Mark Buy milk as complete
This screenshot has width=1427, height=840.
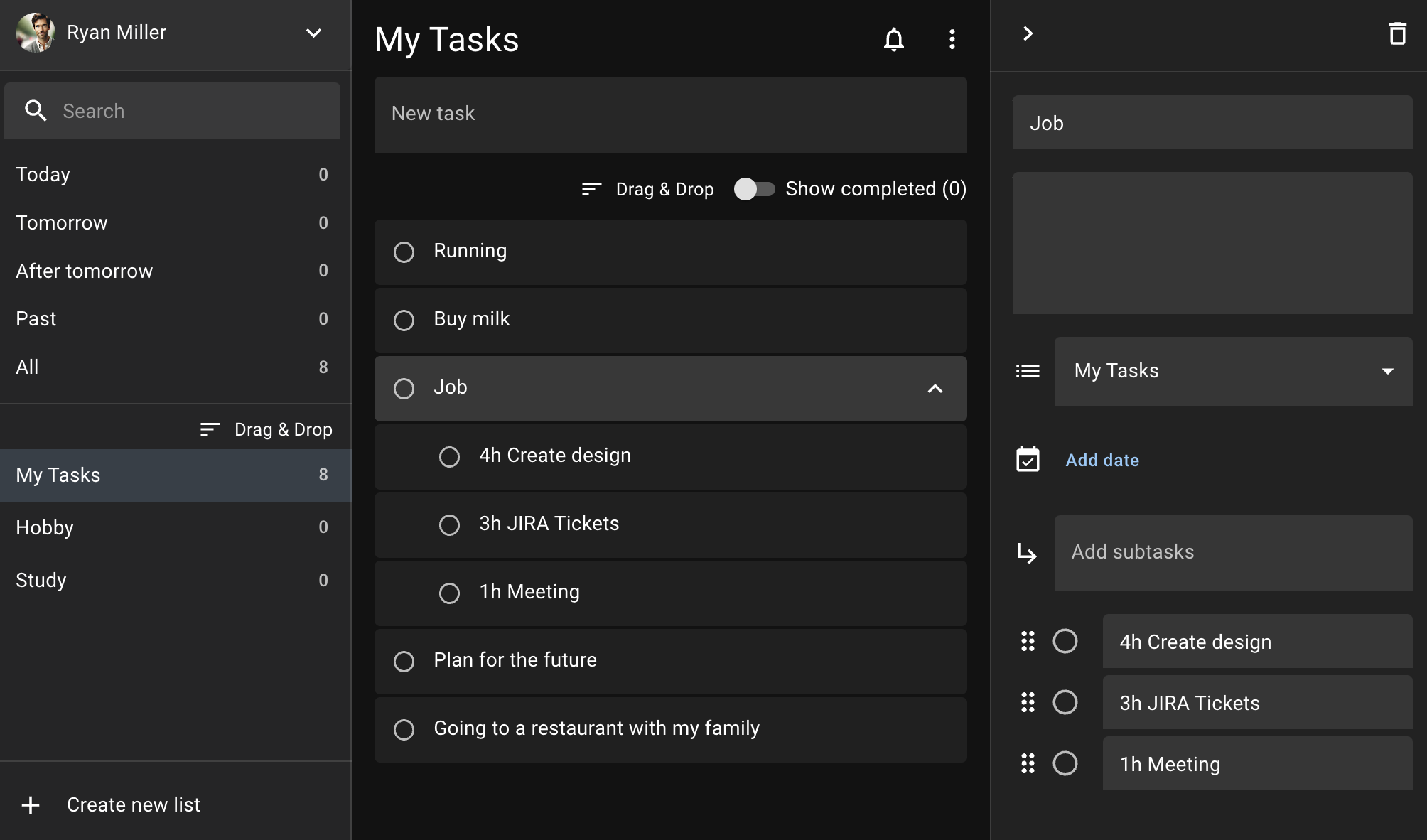[x=404, y=321]
